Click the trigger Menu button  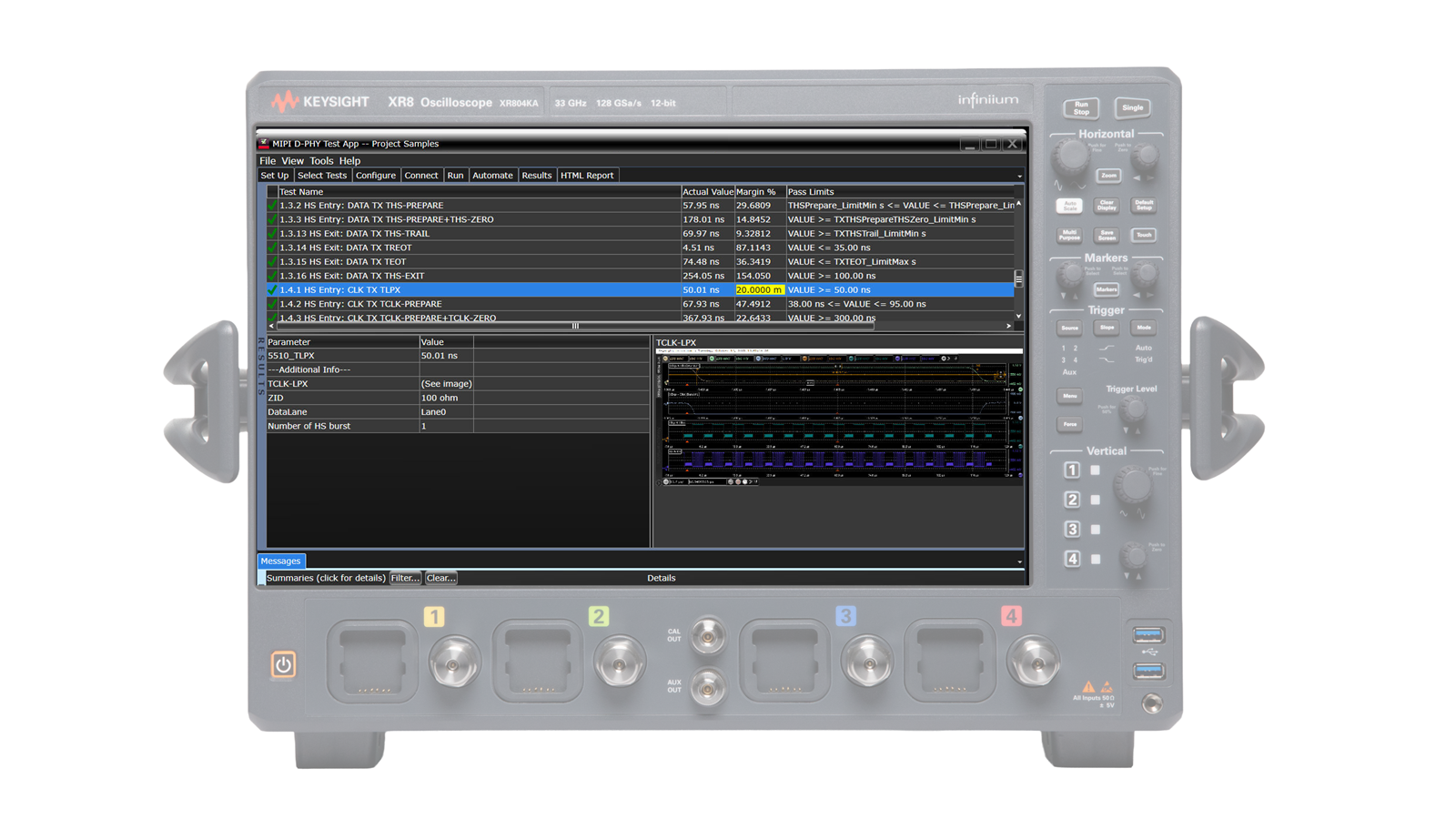tap(1070, 396)
